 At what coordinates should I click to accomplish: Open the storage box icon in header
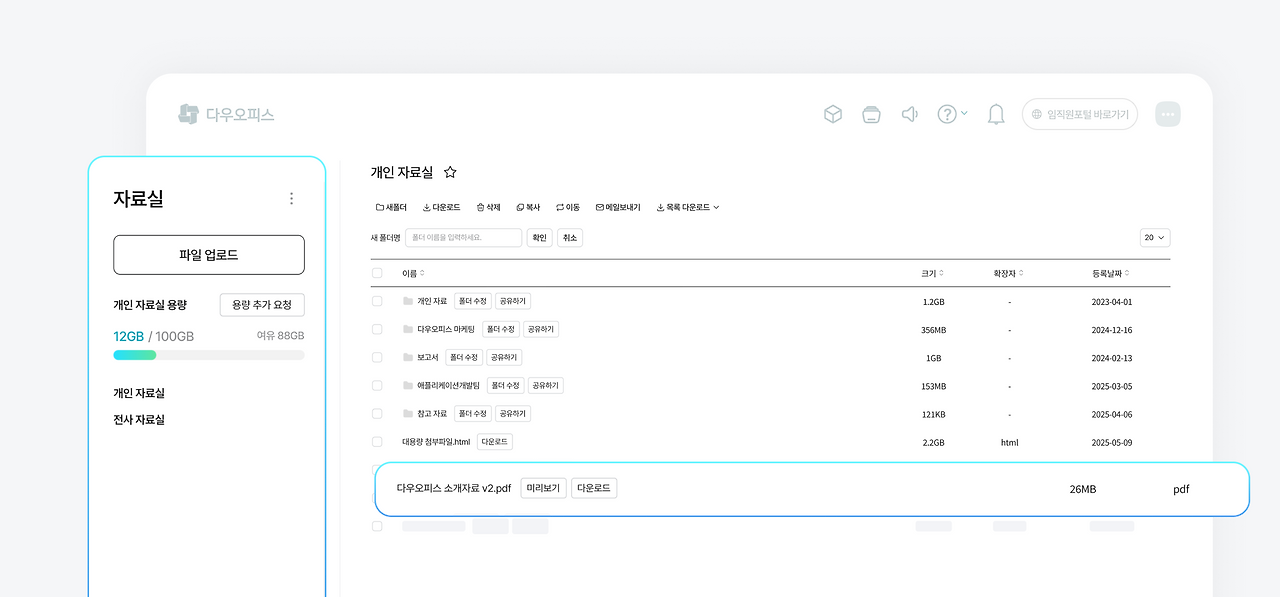click(871, 114)
